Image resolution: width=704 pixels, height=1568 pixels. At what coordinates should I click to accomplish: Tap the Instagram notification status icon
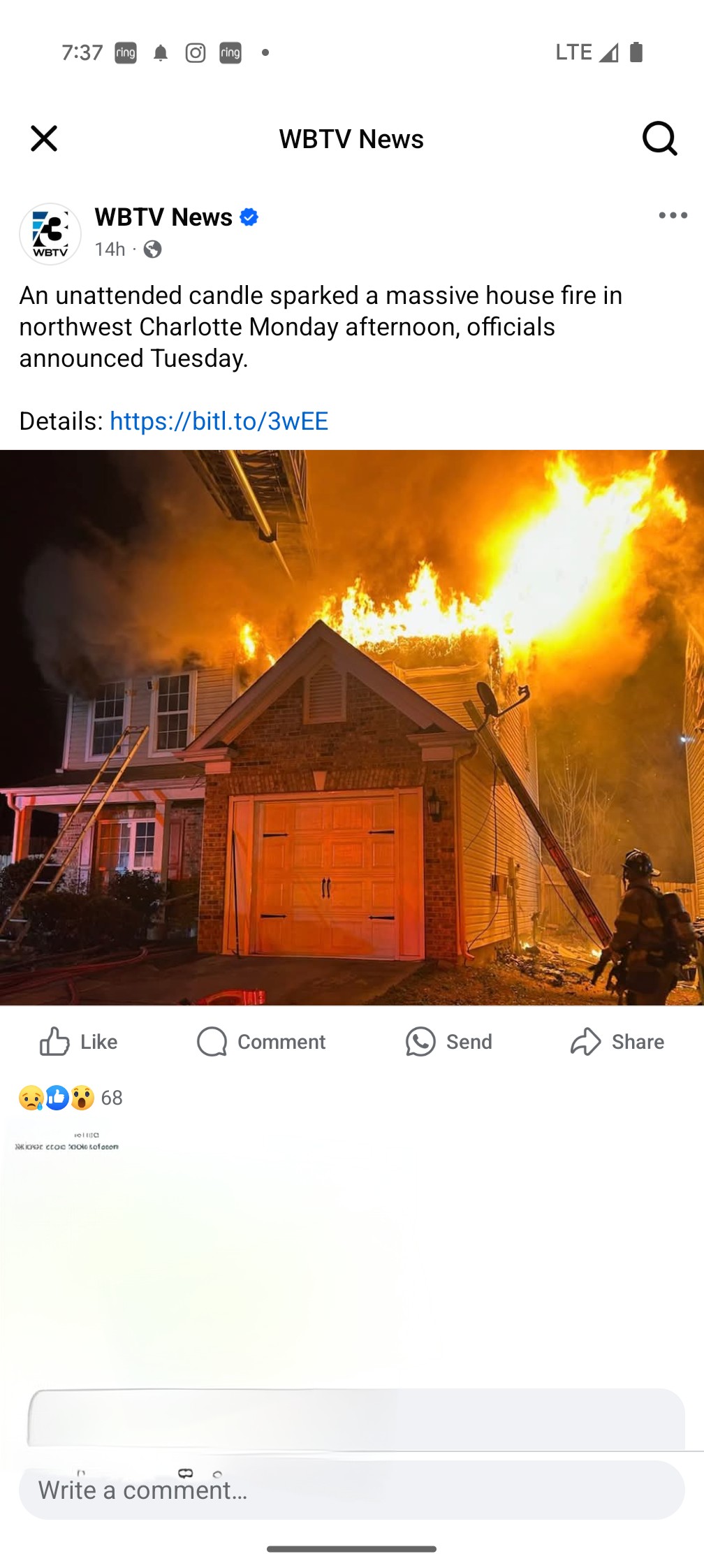coord(196,53)
